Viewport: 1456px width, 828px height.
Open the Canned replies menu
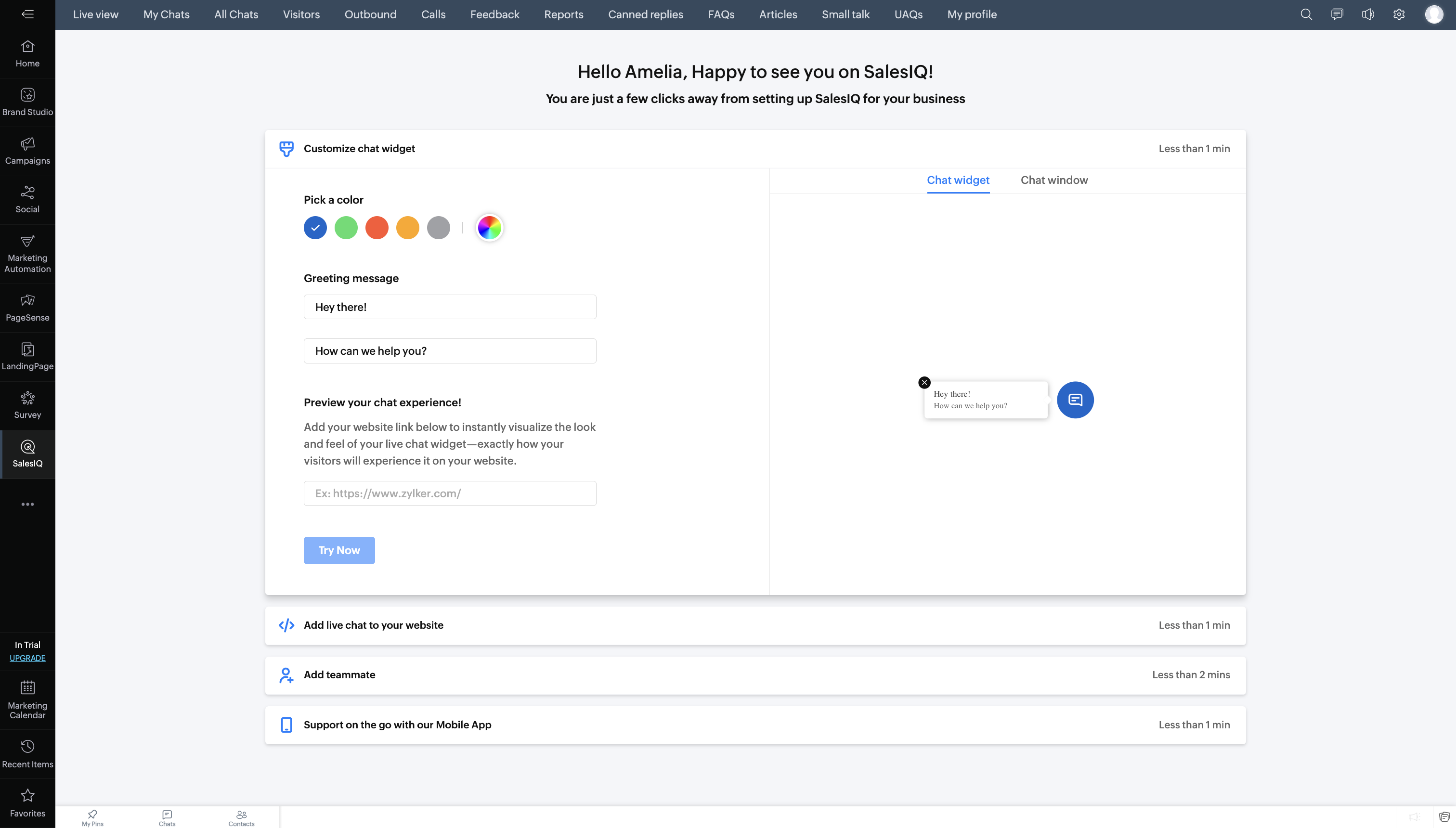point(645,15)
